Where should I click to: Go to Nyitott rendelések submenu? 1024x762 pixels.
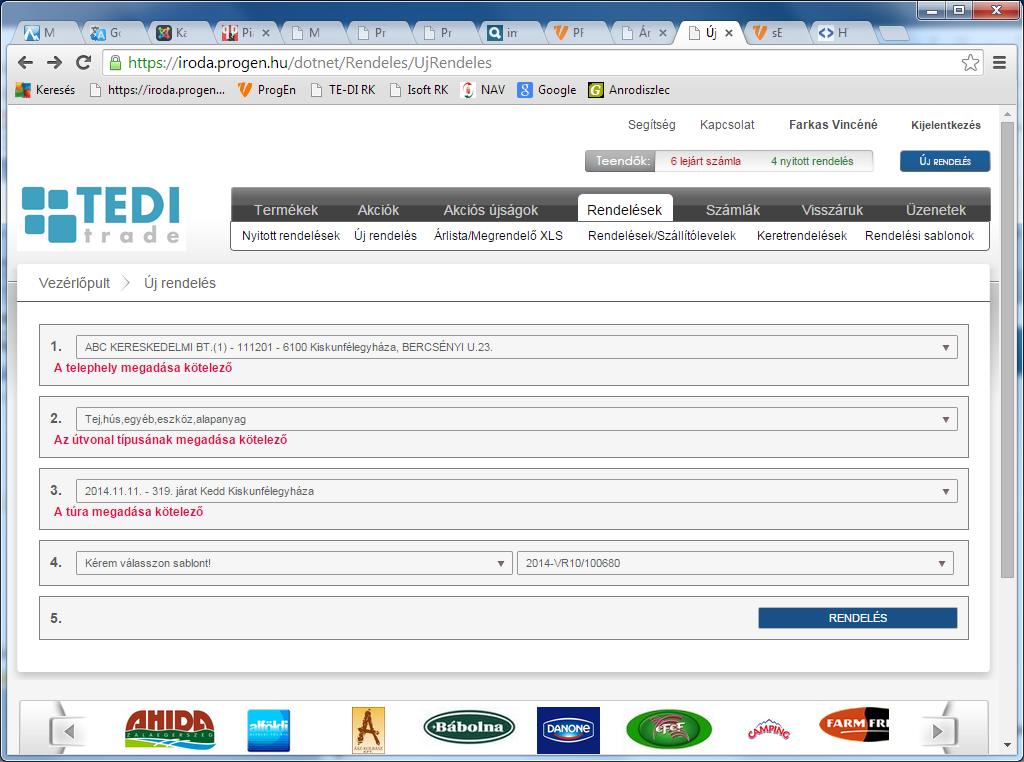[x=291, y=236]
